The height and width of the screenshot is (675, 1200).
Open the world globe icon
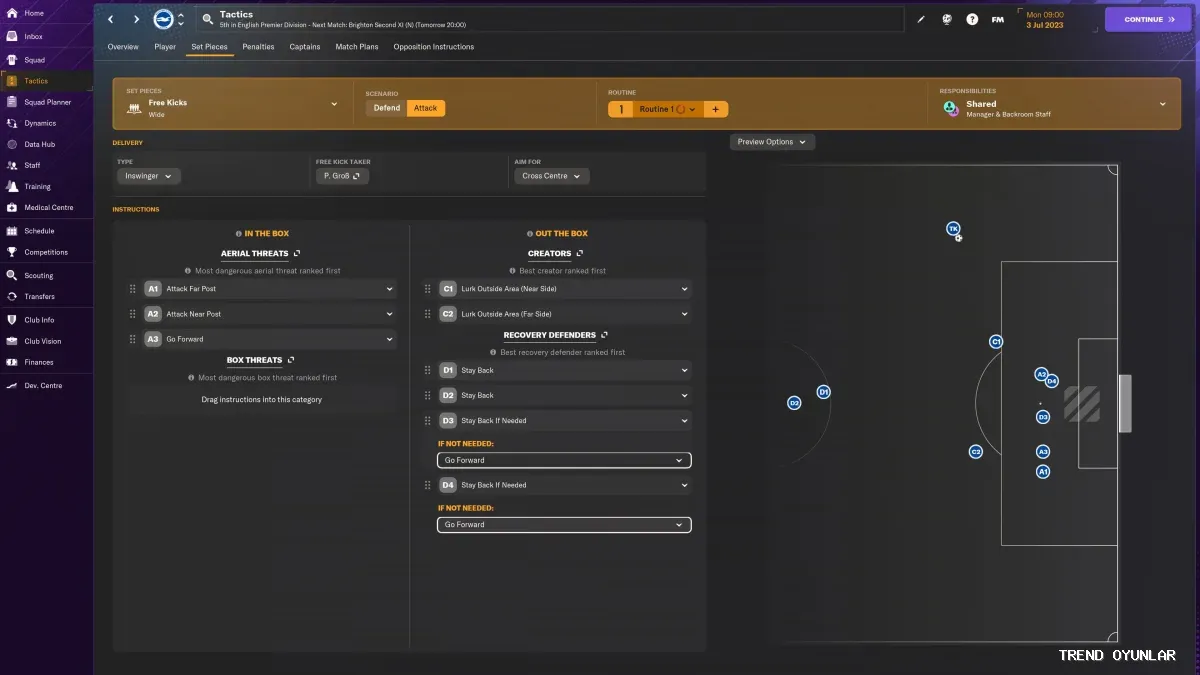(x=947, y=19)
